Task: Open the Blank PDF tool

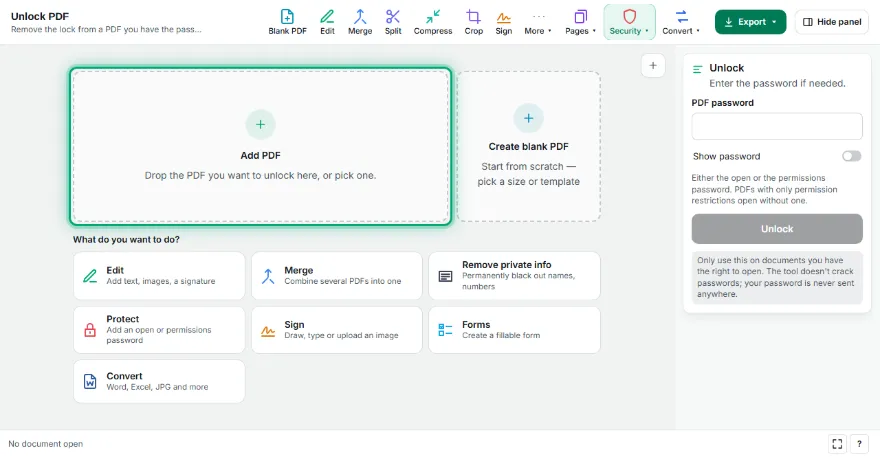Action: pos(287,22)
